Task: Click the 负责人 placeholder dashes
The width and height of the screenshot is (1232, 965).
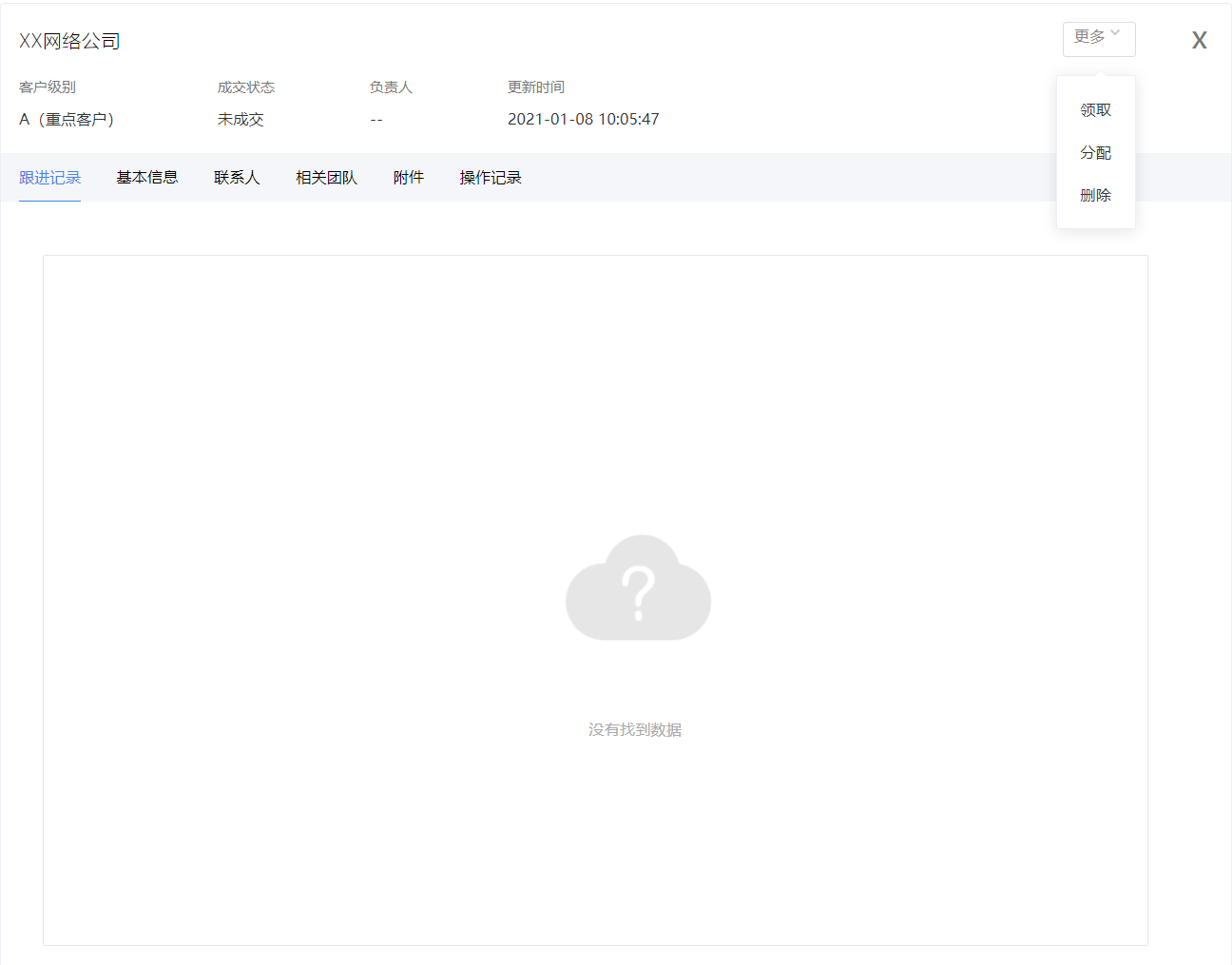Action: click(x=376, y=120)
